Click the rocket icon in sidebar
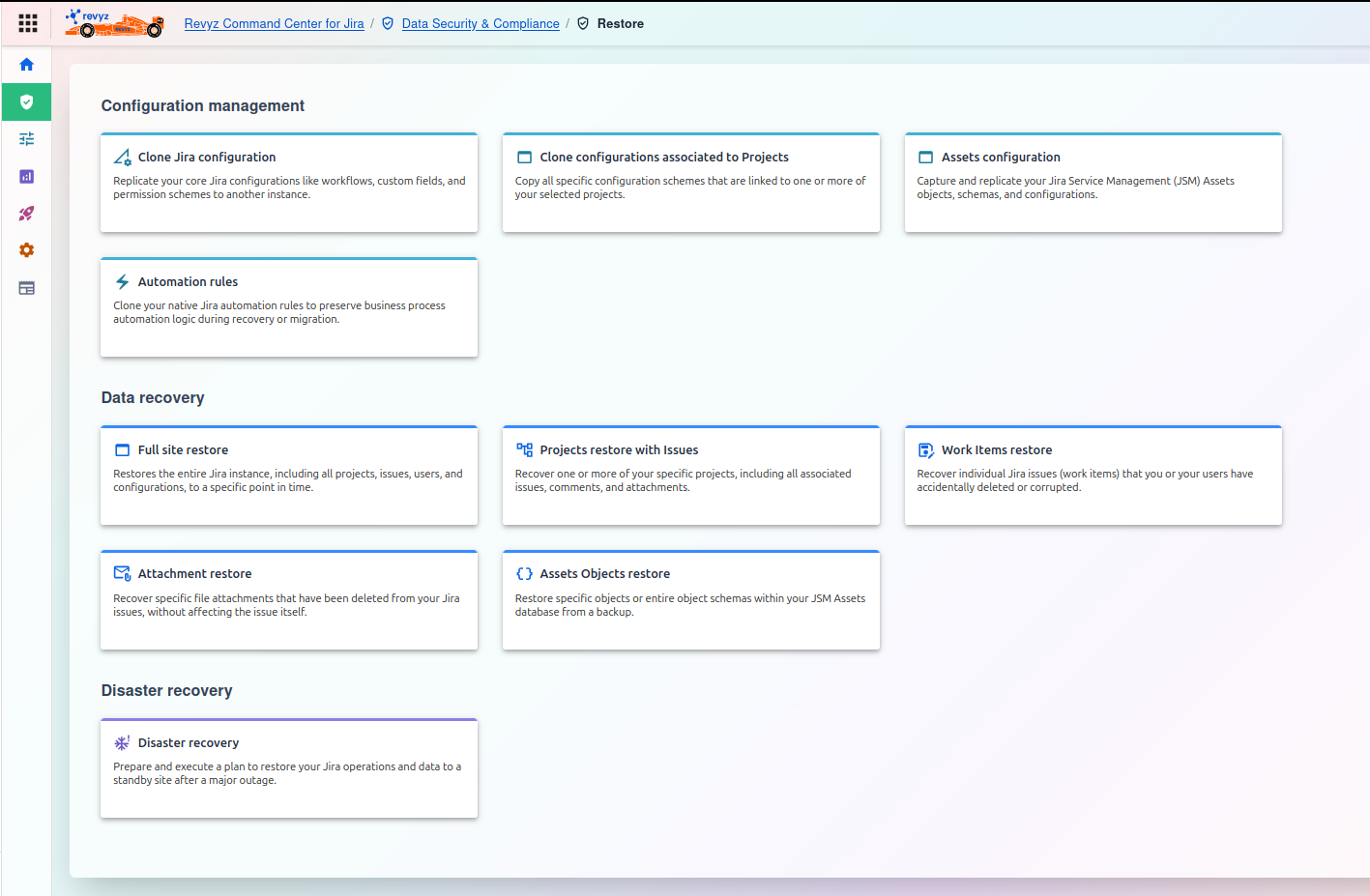1370x896 pixels. coord(27,214)
